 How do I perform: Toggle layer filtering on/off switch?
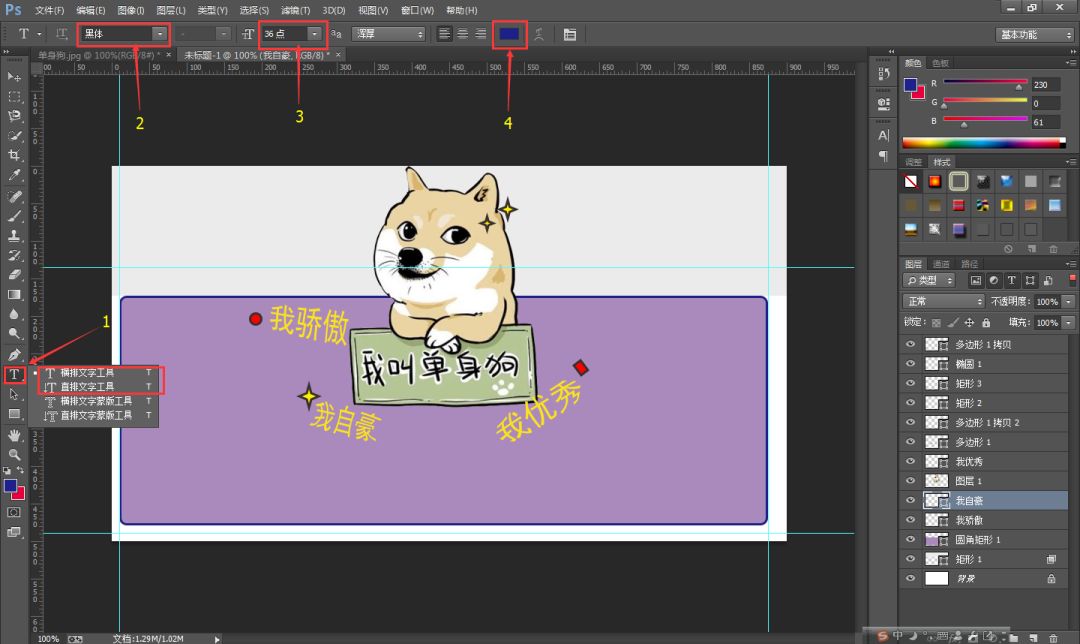[1072, 279]
